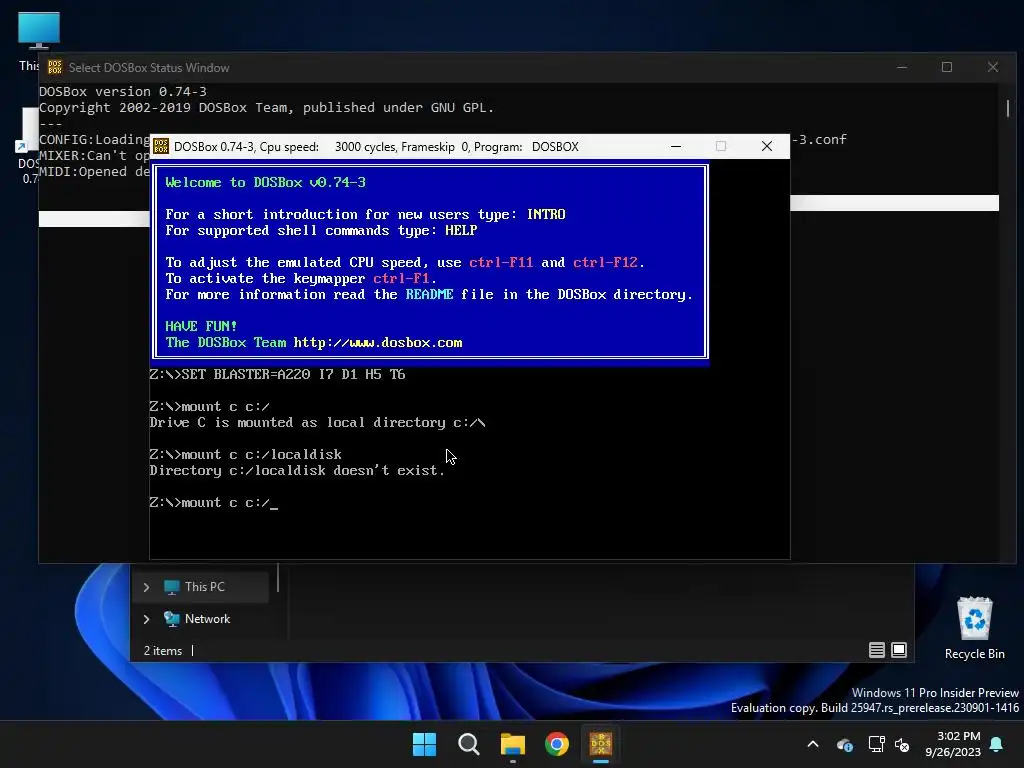Click the Status Window vertical scrollbar
The width and height of the screenshot is (1024, 768).
(x=1008, y=108)
